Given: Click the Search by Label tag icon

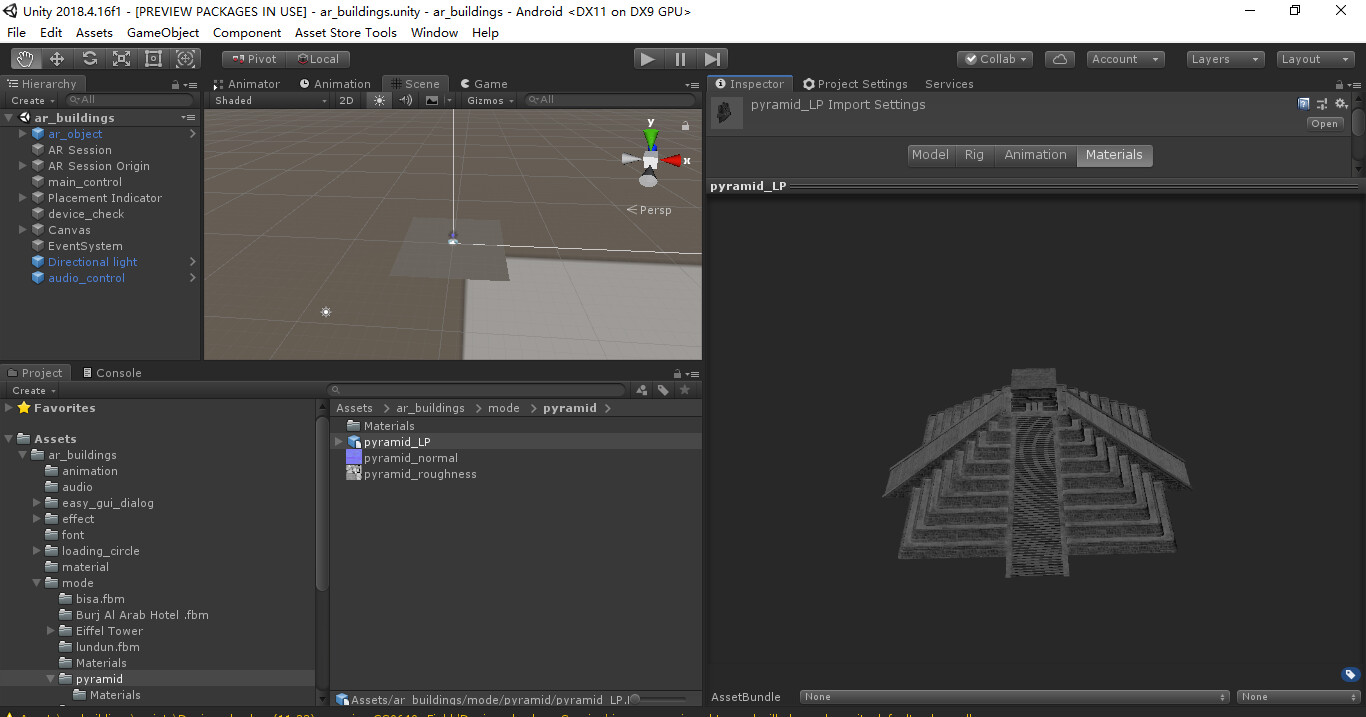Looking at the screenshot, I should click(663, 390).
